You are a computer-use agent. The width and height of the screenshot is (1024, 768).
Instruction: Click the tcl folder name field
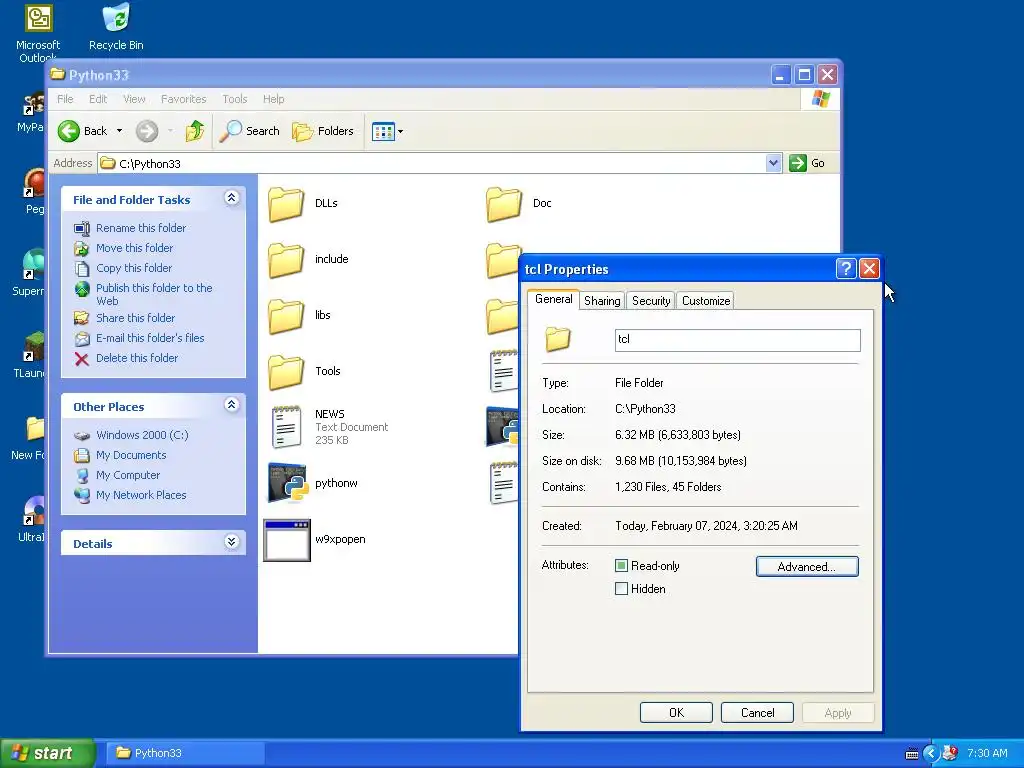click(x=737, y=340)
